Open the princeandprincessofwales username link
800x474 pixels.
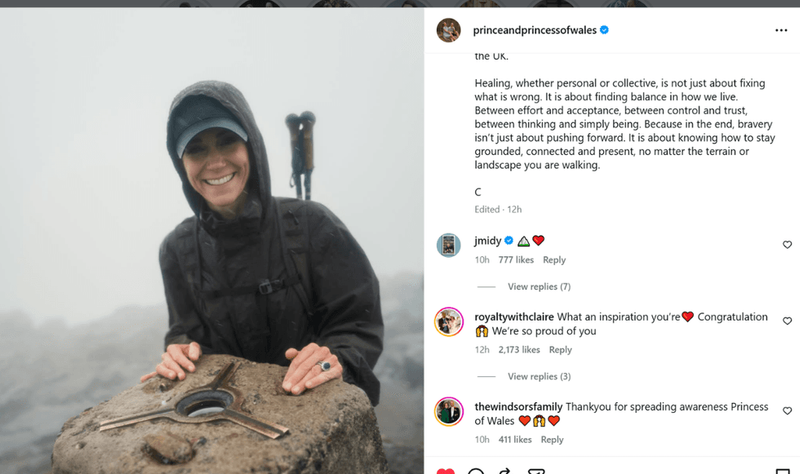(535, 30)
